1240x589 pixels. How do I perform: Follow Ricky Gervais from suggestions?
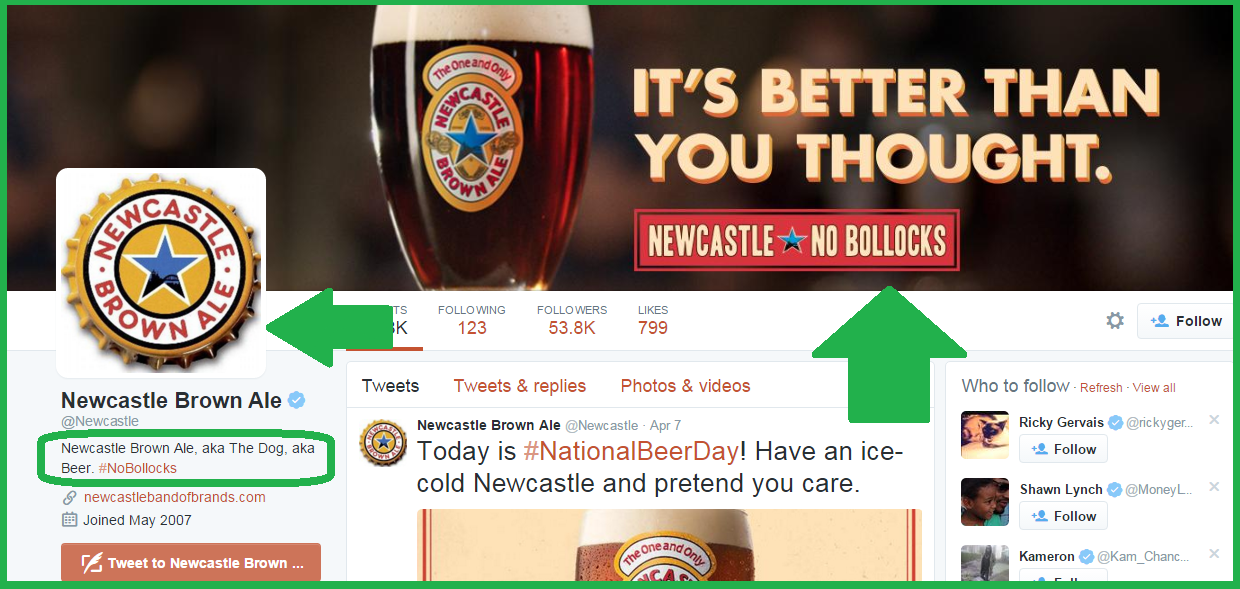click(x=1063, y=449)
